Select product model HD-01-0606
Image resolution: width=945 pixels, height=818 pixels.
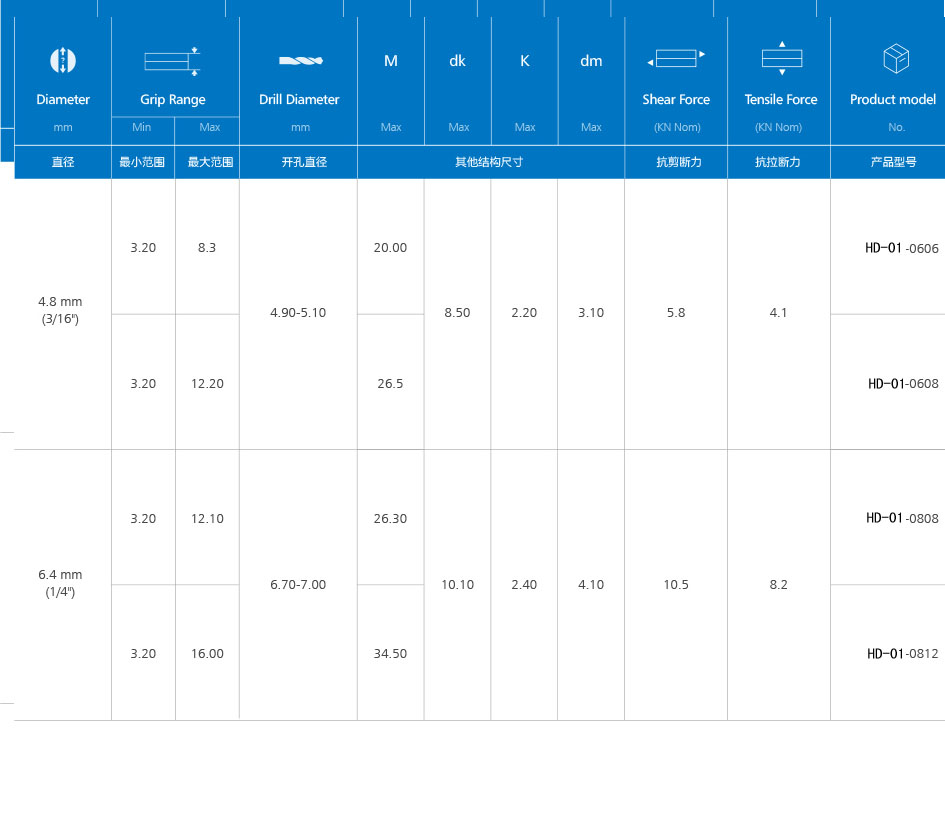[x=901, y=248]
